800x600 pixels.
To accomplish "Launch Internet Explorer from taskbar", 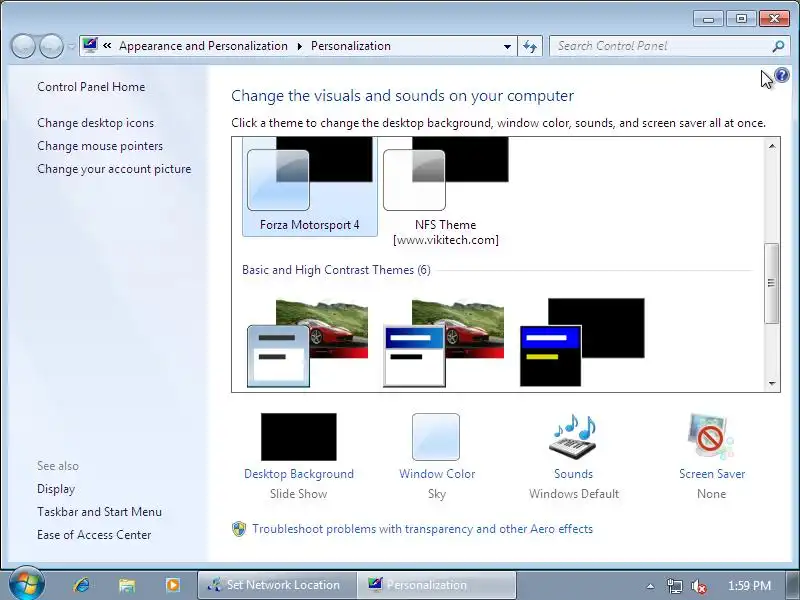I will pyautogui.click(x=81, y=585).
